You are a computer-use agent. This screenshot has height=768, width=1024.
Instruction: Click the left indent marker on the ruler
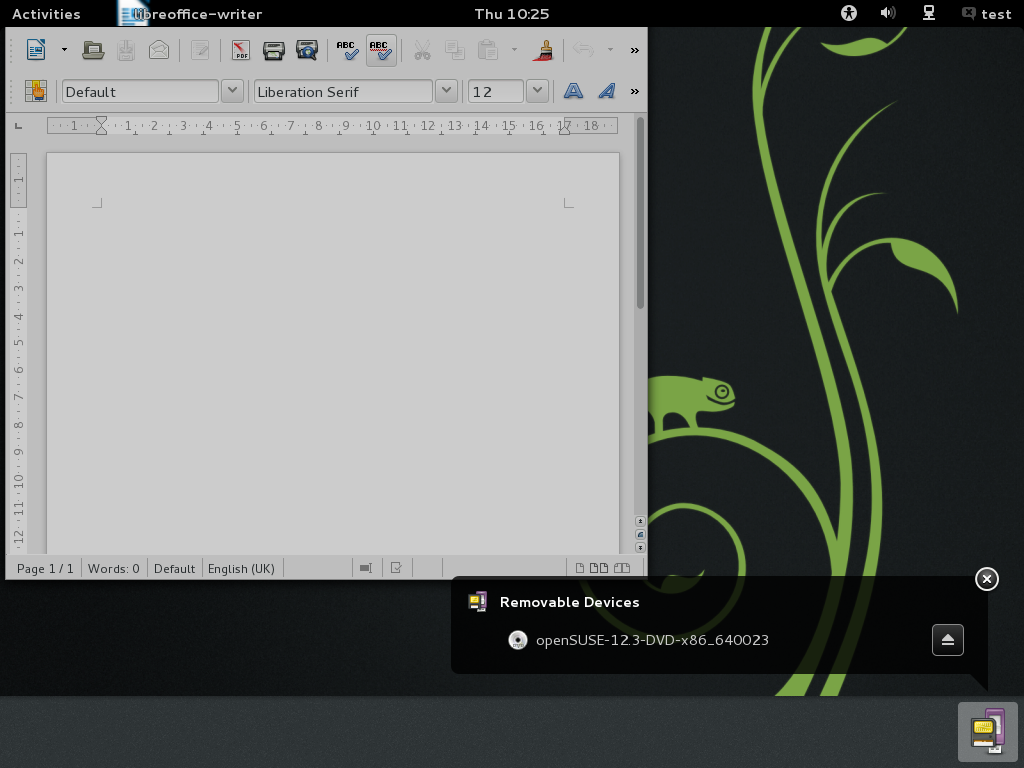point(101,126)
